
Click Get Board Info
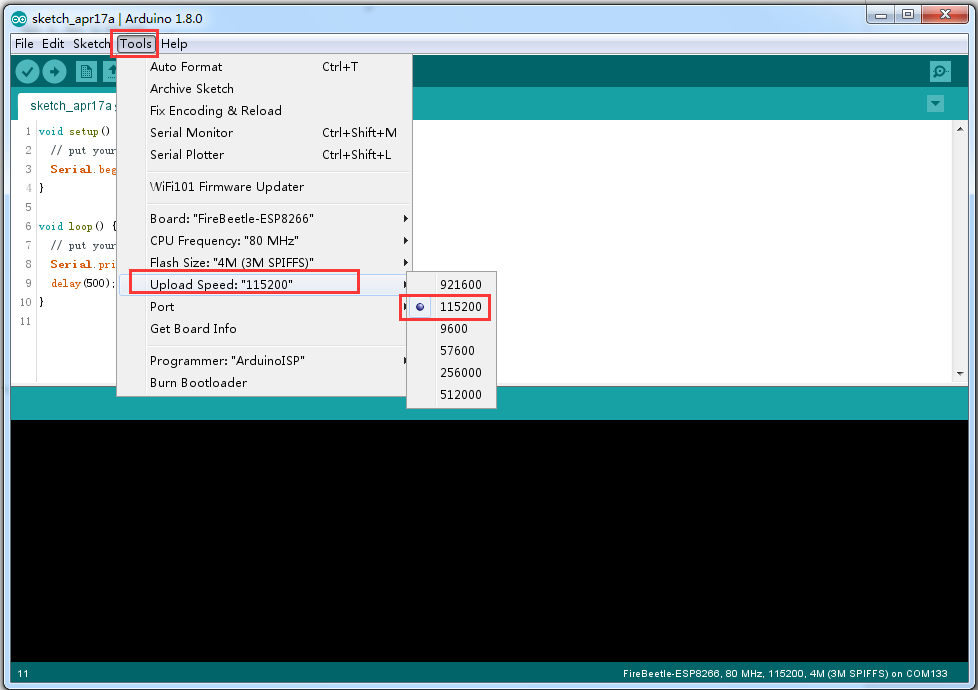pyautogui.click(x=193, y=329)
